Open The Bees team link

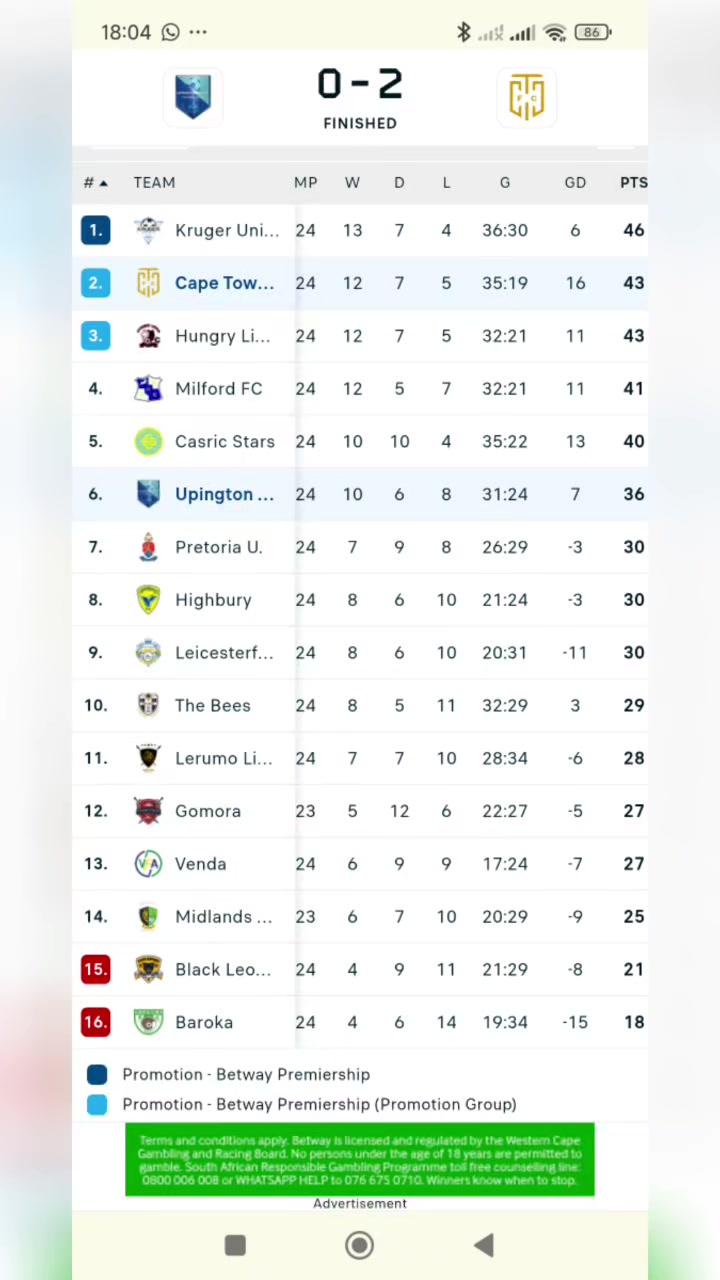pos(213,705)
